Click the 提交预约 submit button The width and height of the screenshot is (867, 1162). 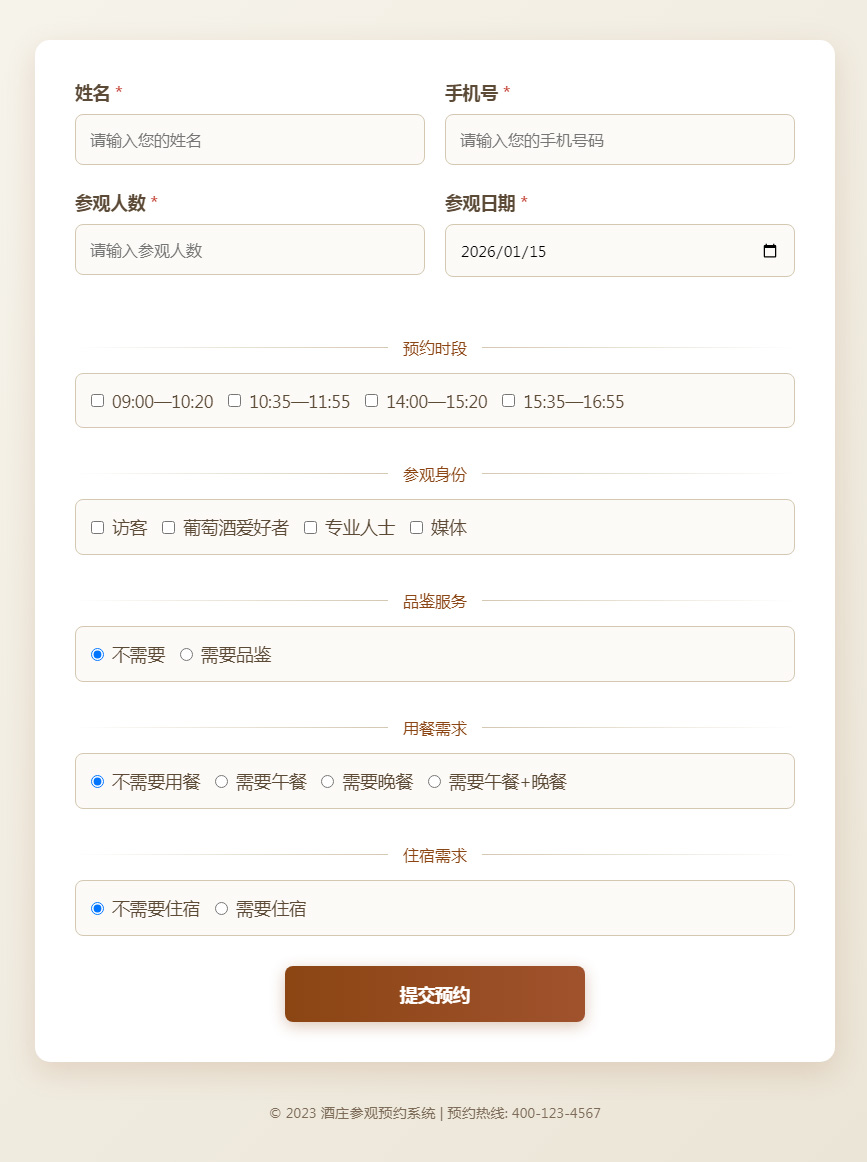click(434, 994)
